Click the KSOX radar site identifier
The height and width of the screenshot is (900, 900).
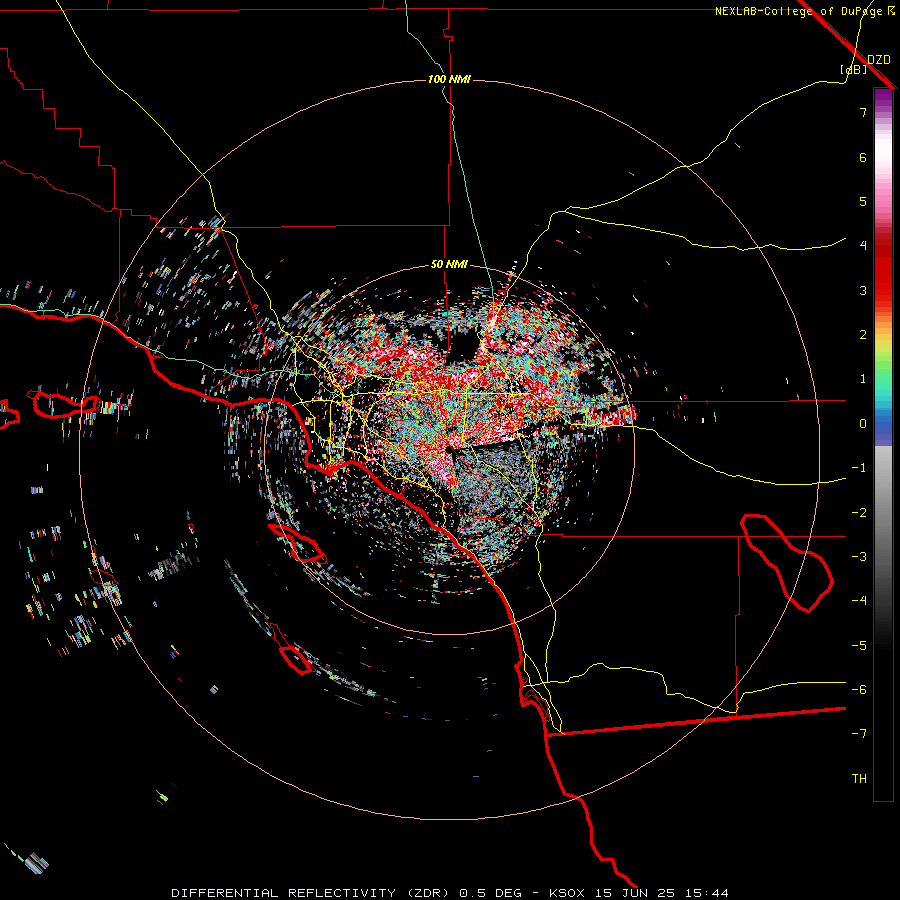tap(569, 893)
